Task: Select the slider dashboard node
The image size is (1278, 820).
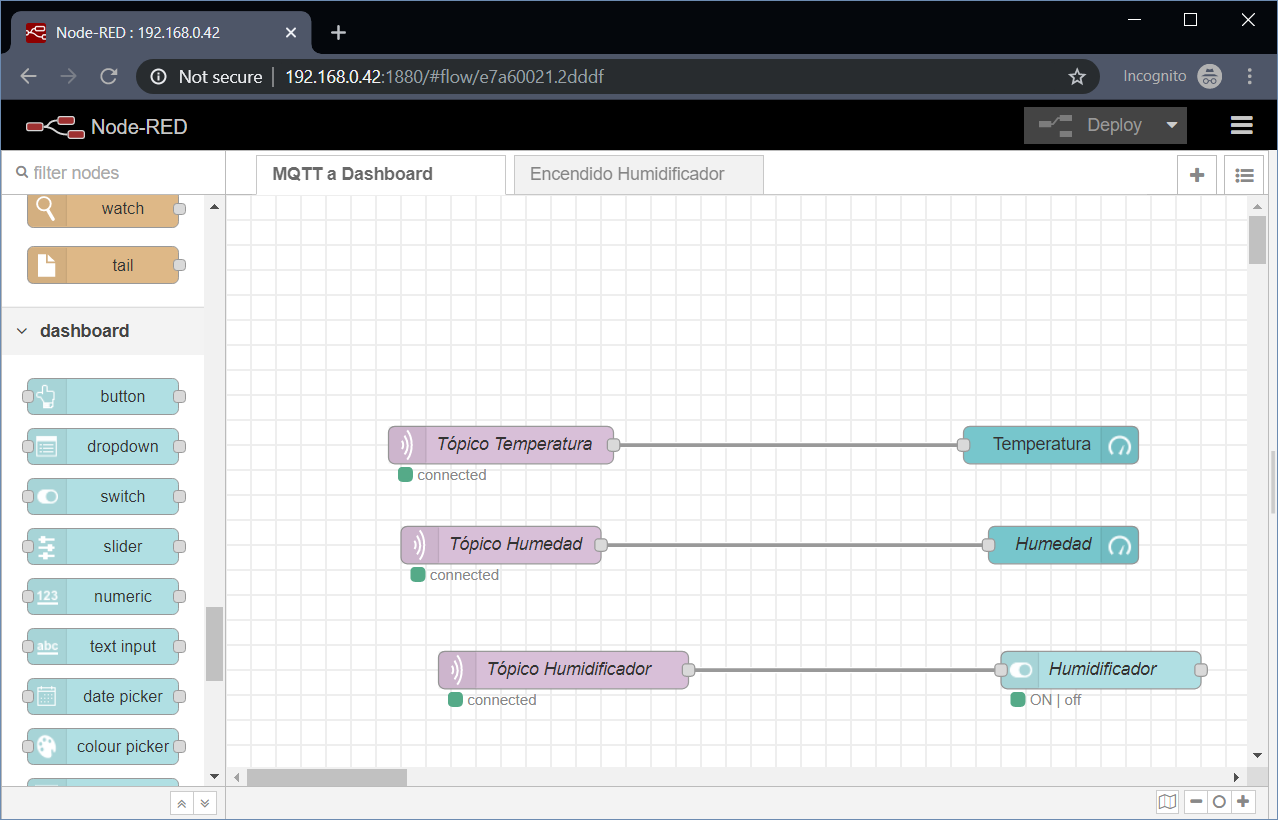Action: coord(103,547)
